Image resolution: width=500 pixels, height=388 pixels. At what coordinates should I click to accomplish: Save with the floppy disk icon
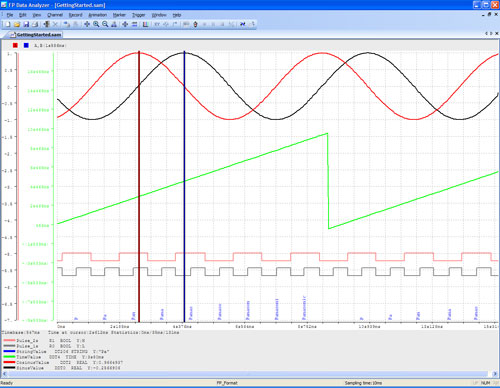tap(26, 24)
